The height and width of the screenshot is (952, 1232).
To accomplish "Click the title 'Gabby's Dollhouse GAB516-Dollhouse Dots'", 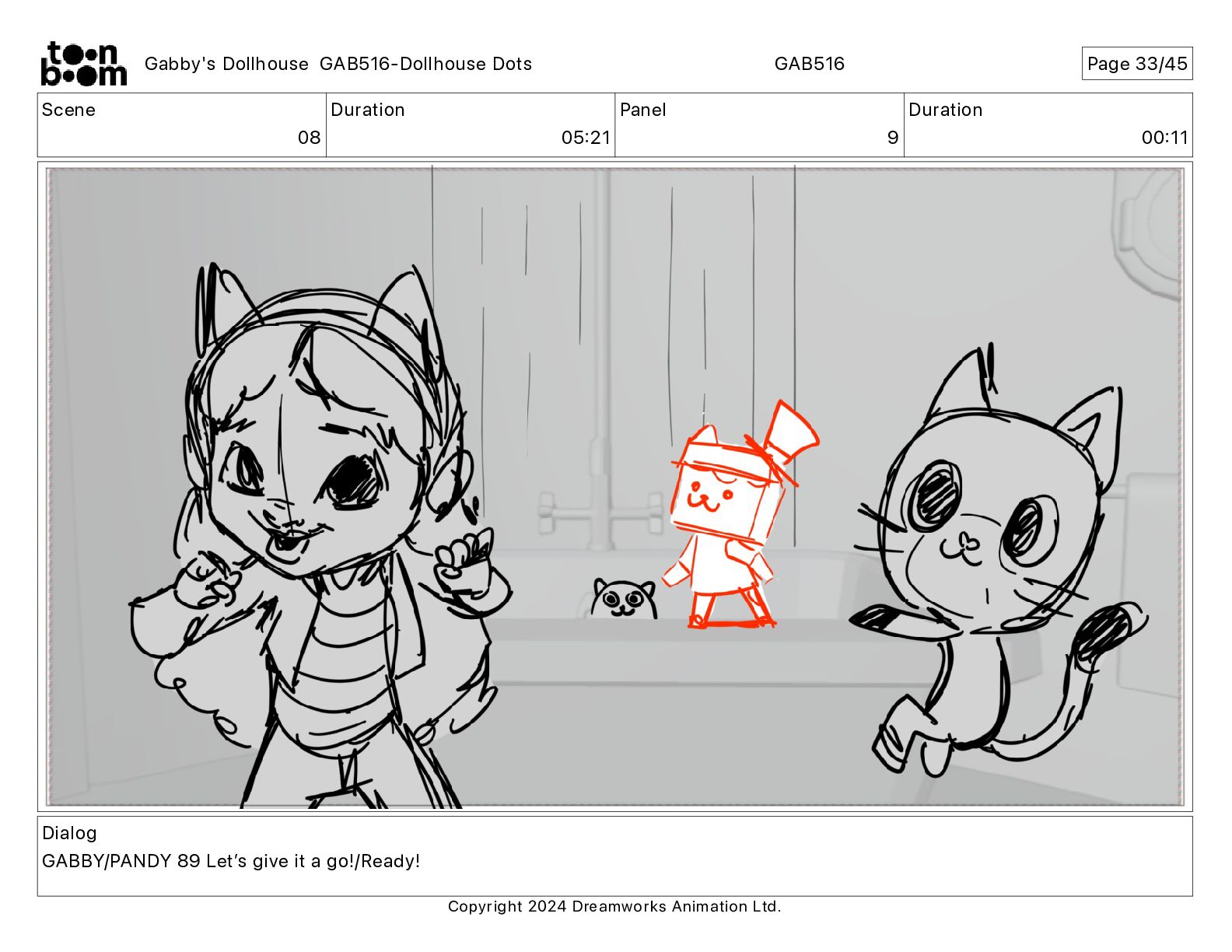I will point(338,64).
